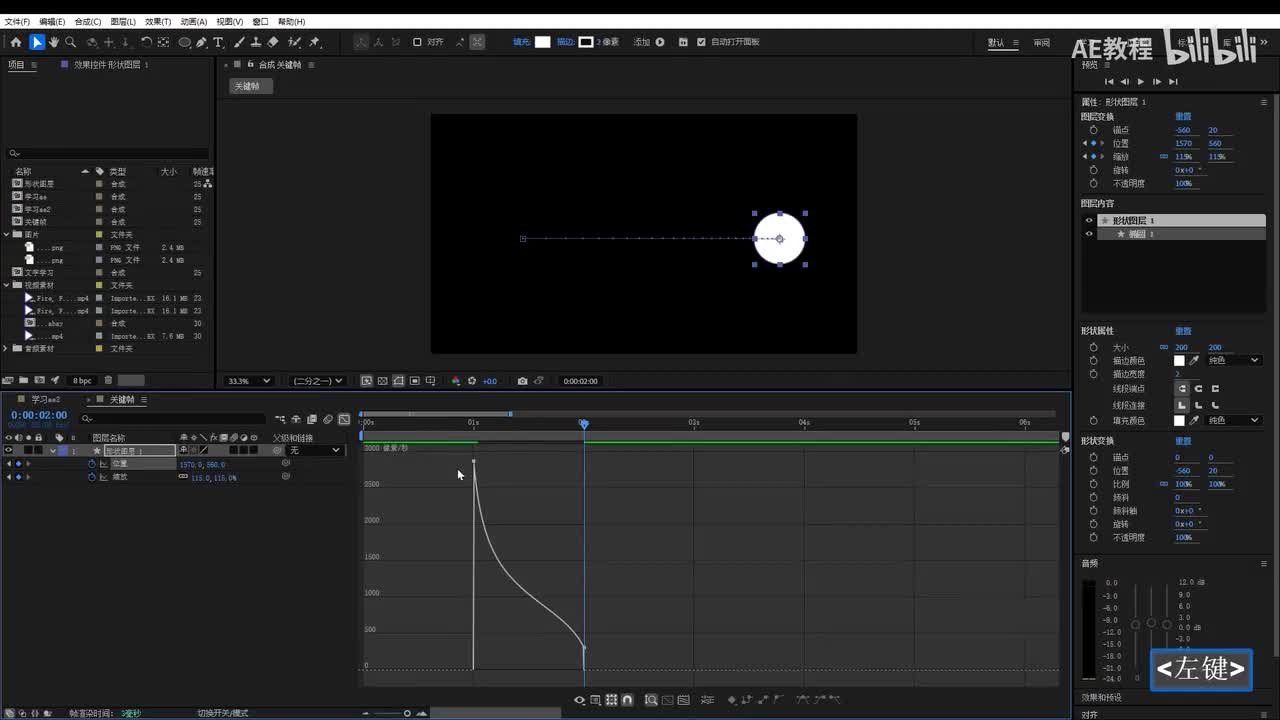Click the stopwatch next to 不透明度 in layer transform
This screenshot has width=1280, height=720.
coord(1093,183)
